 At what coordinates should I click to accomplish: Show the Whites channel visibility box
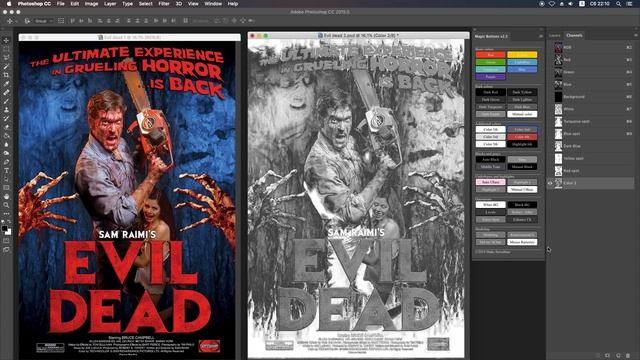pyautogui.click(x=550, y=109)
